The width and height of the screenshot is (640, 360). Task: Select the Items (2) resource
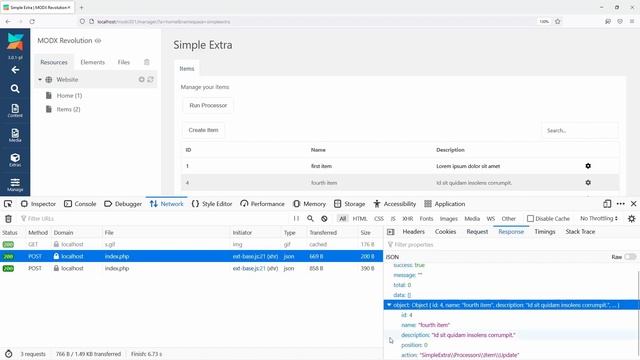point(68,109)
